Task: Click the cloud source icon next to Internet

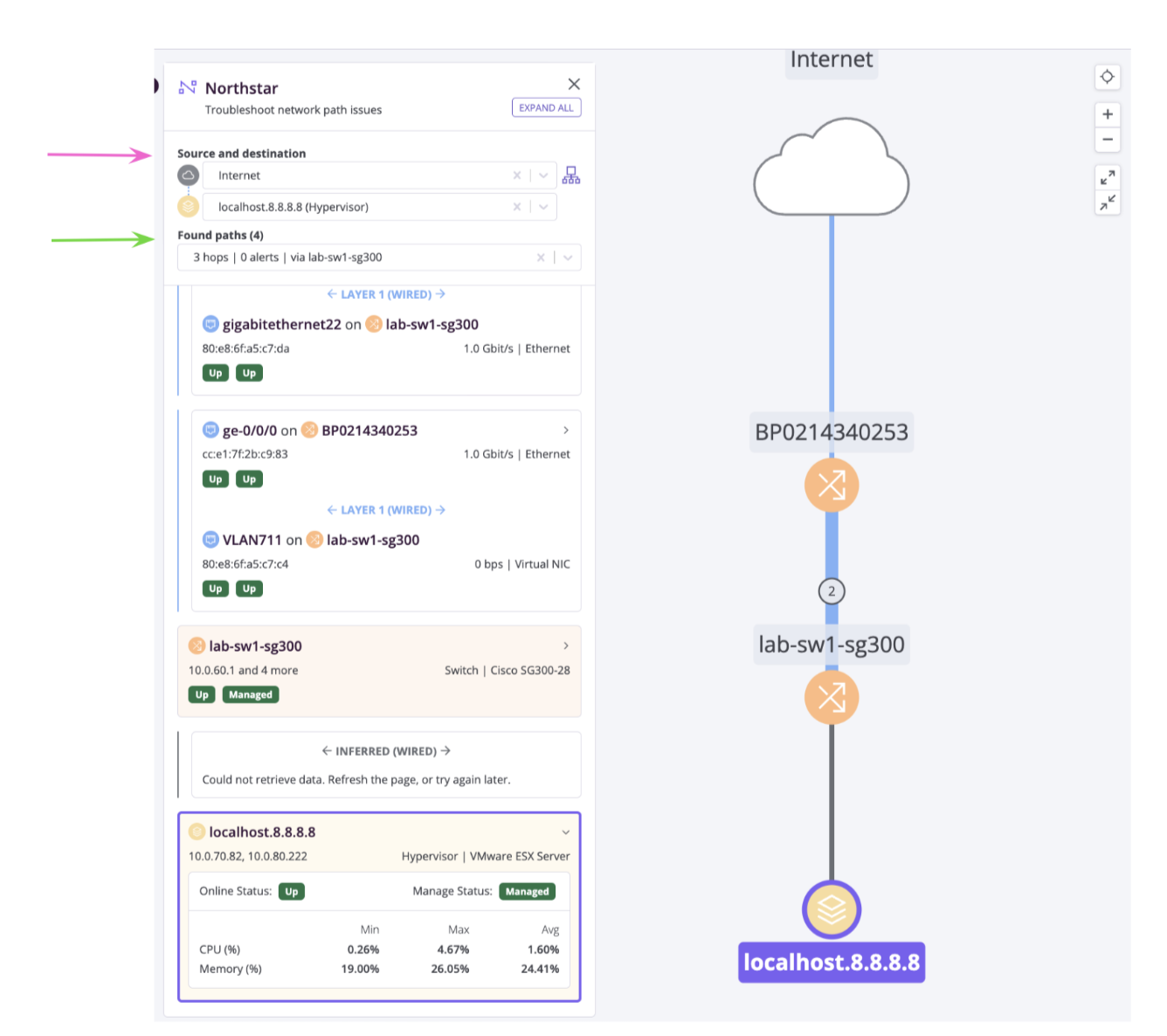Action: coord(188,175)
